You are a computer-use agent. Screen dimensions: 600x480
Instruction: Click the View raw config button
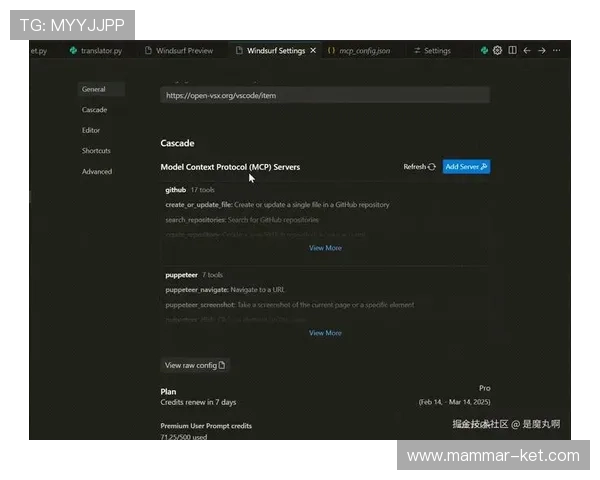196,365
